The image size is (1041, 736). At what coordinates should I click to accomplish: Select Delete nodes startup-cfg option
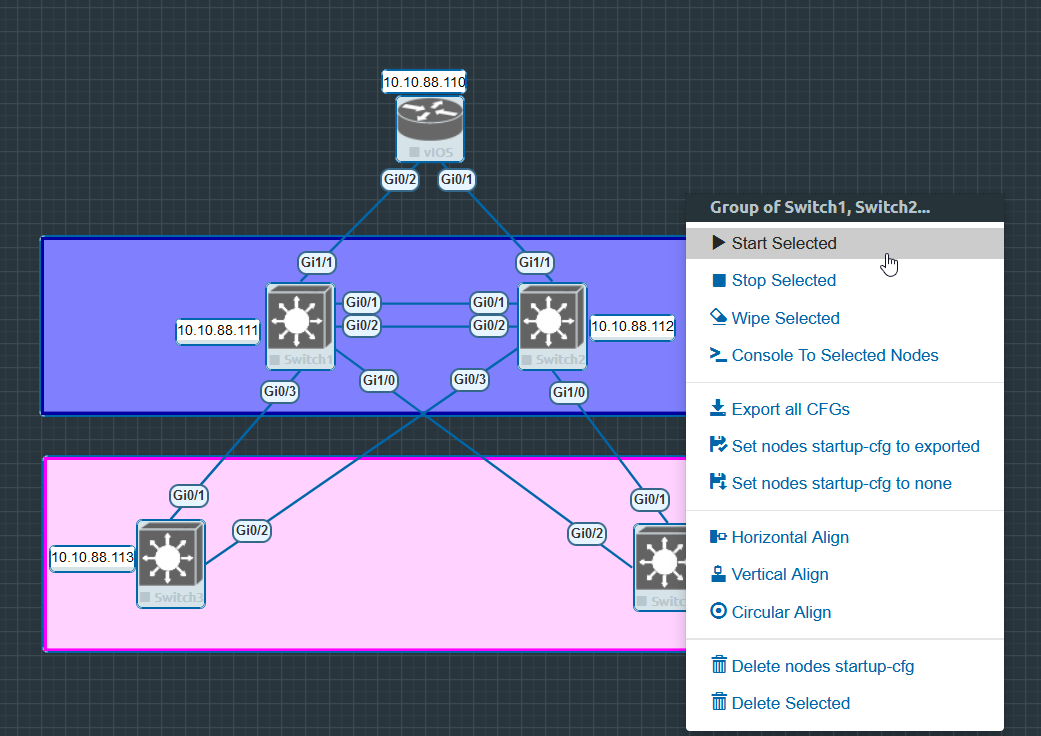point(822,666)
